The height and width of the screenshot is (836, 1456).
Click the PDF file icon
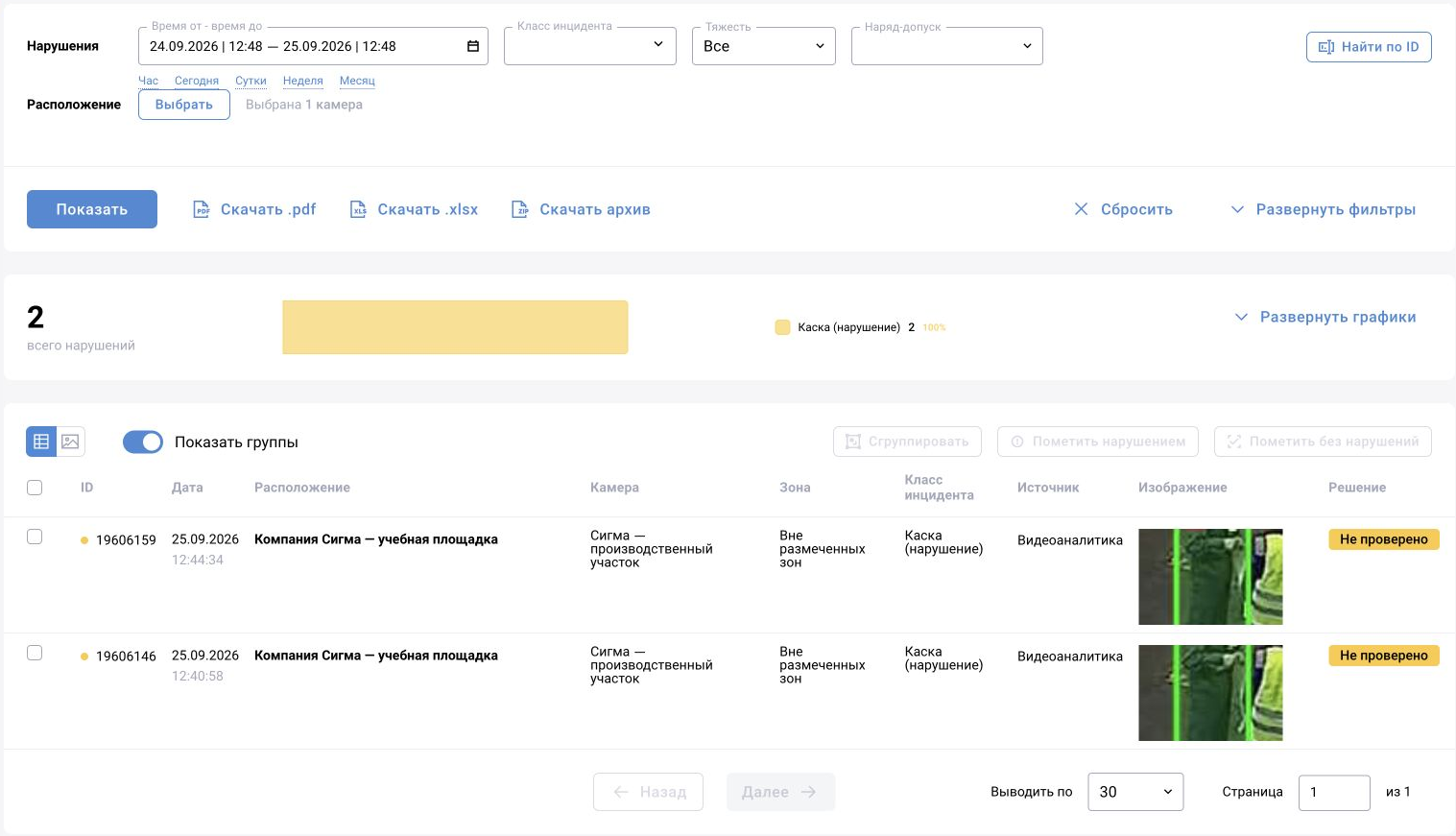coord(202,209)
